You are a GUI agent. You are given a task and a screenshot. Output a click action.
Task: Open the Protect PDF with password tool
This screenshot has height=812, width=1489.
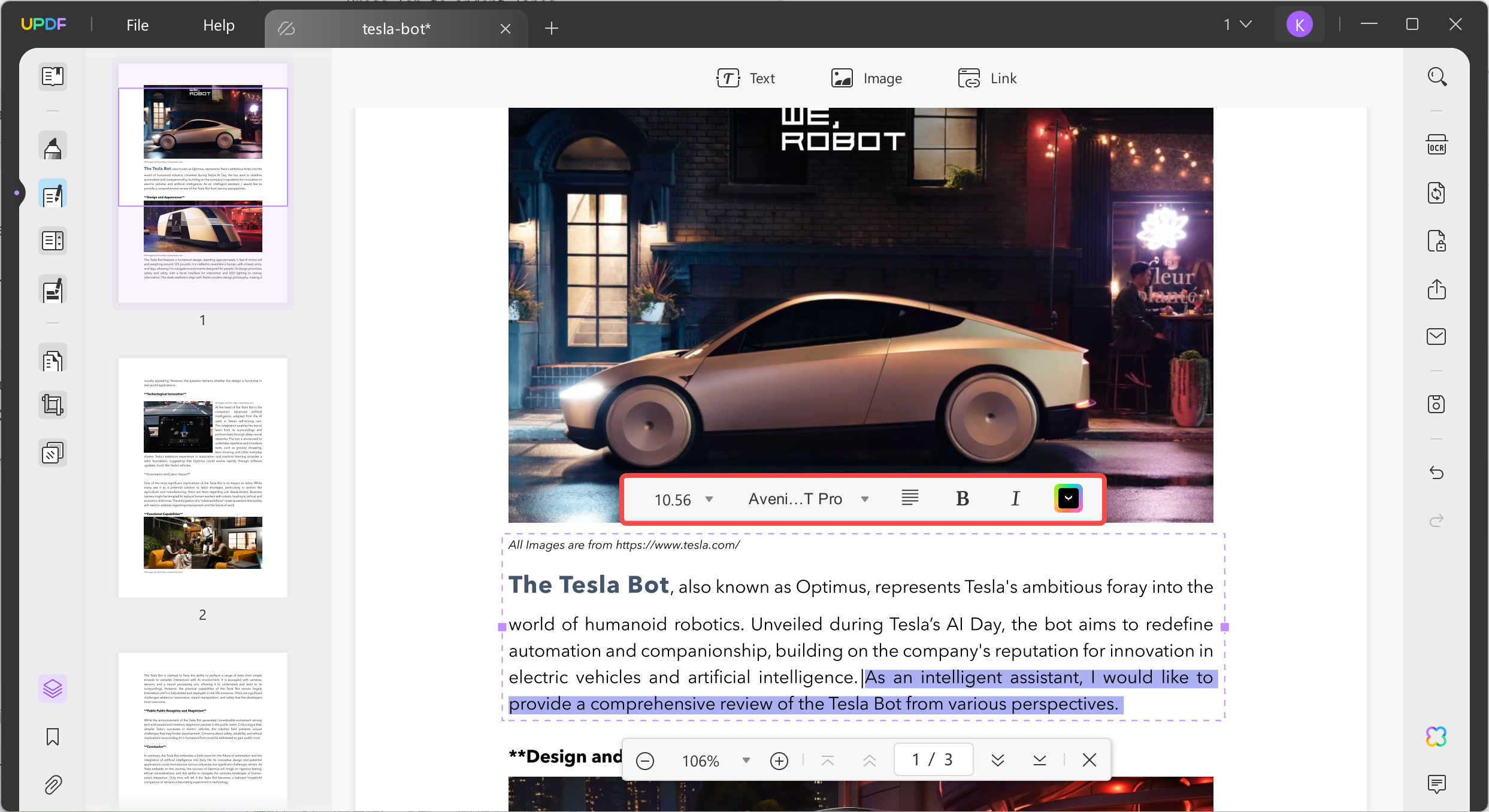[x=1436, y=241]
